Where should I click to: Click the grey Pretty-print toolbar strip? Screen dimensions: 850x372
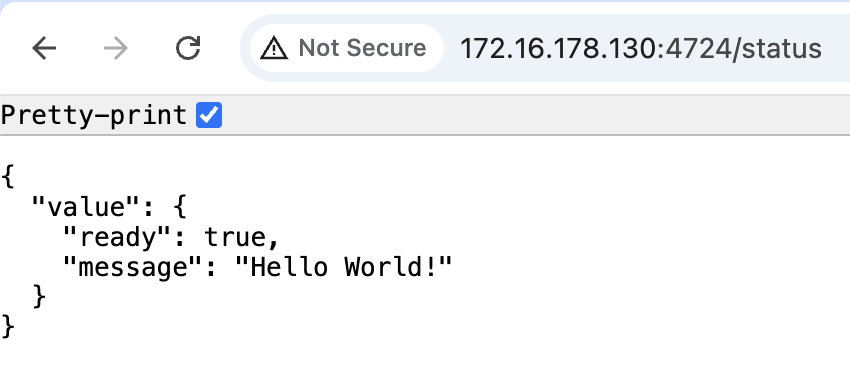click(x=425, y=115)
